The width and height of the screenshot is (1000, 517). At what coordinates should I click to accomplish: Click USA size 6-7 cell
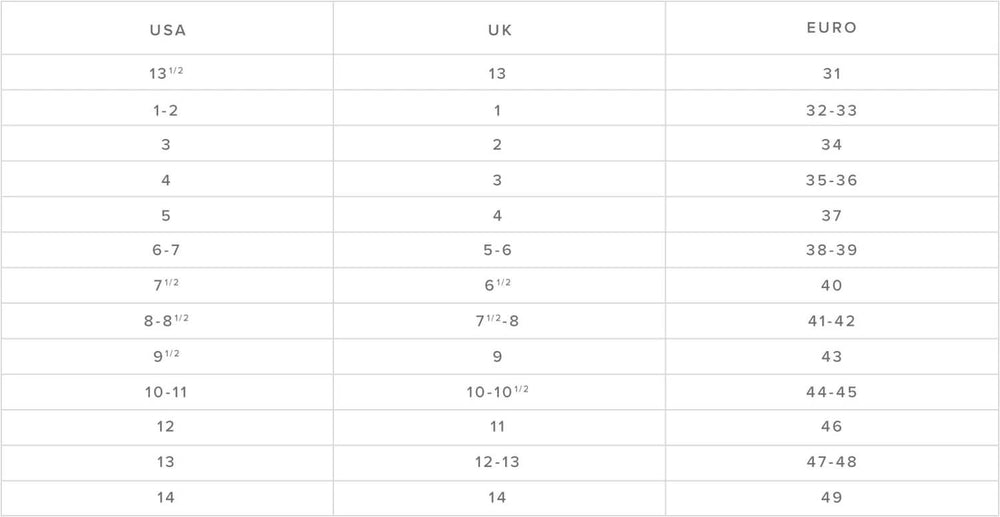click(x=166, y=251)
